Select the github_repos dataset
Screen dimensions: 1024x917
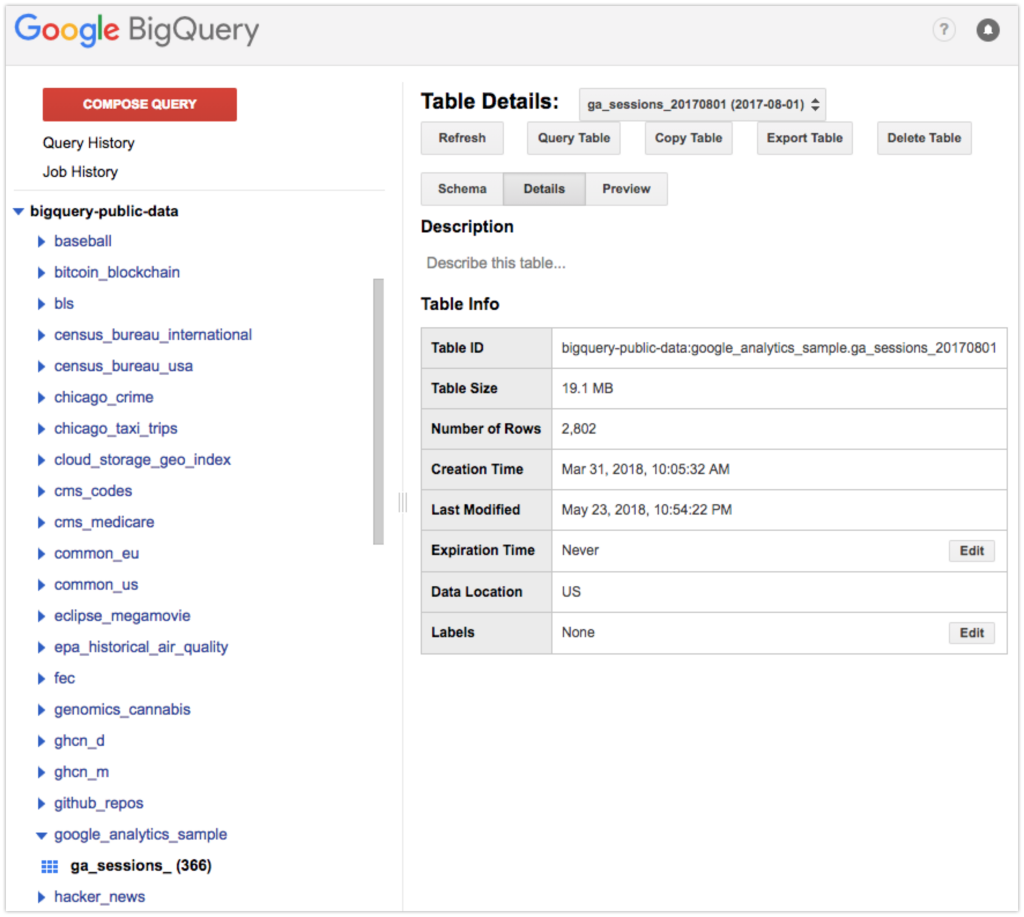point(99,803)
